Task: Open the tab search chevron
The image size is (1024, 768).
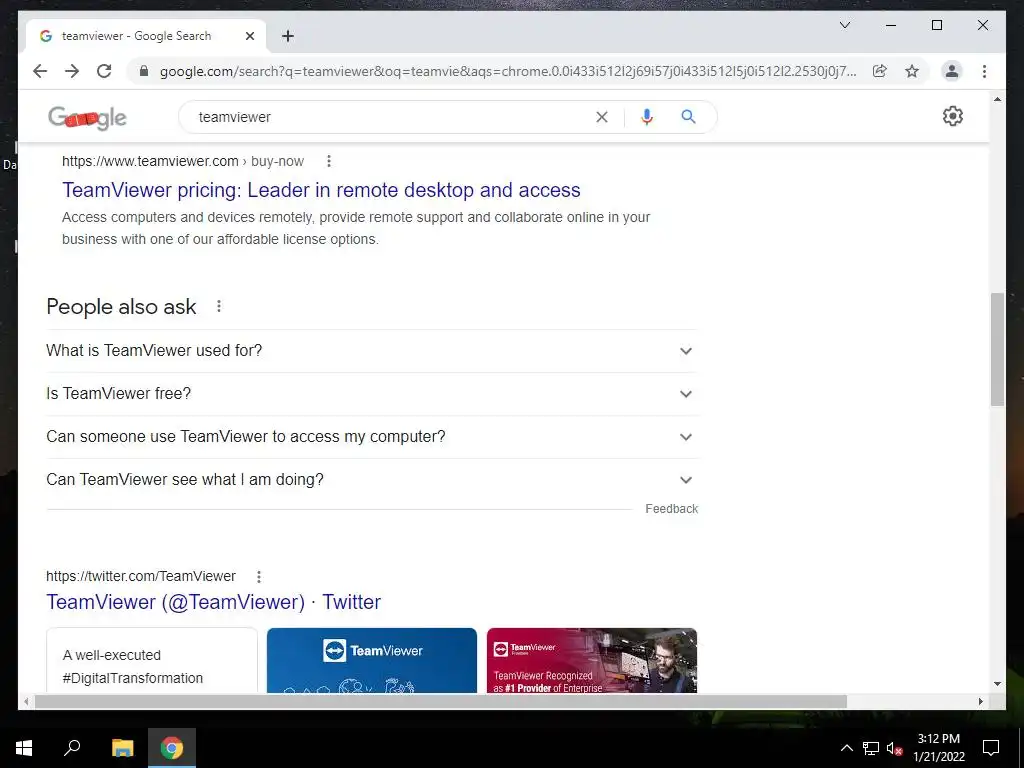Action: [x=844, y=25]
